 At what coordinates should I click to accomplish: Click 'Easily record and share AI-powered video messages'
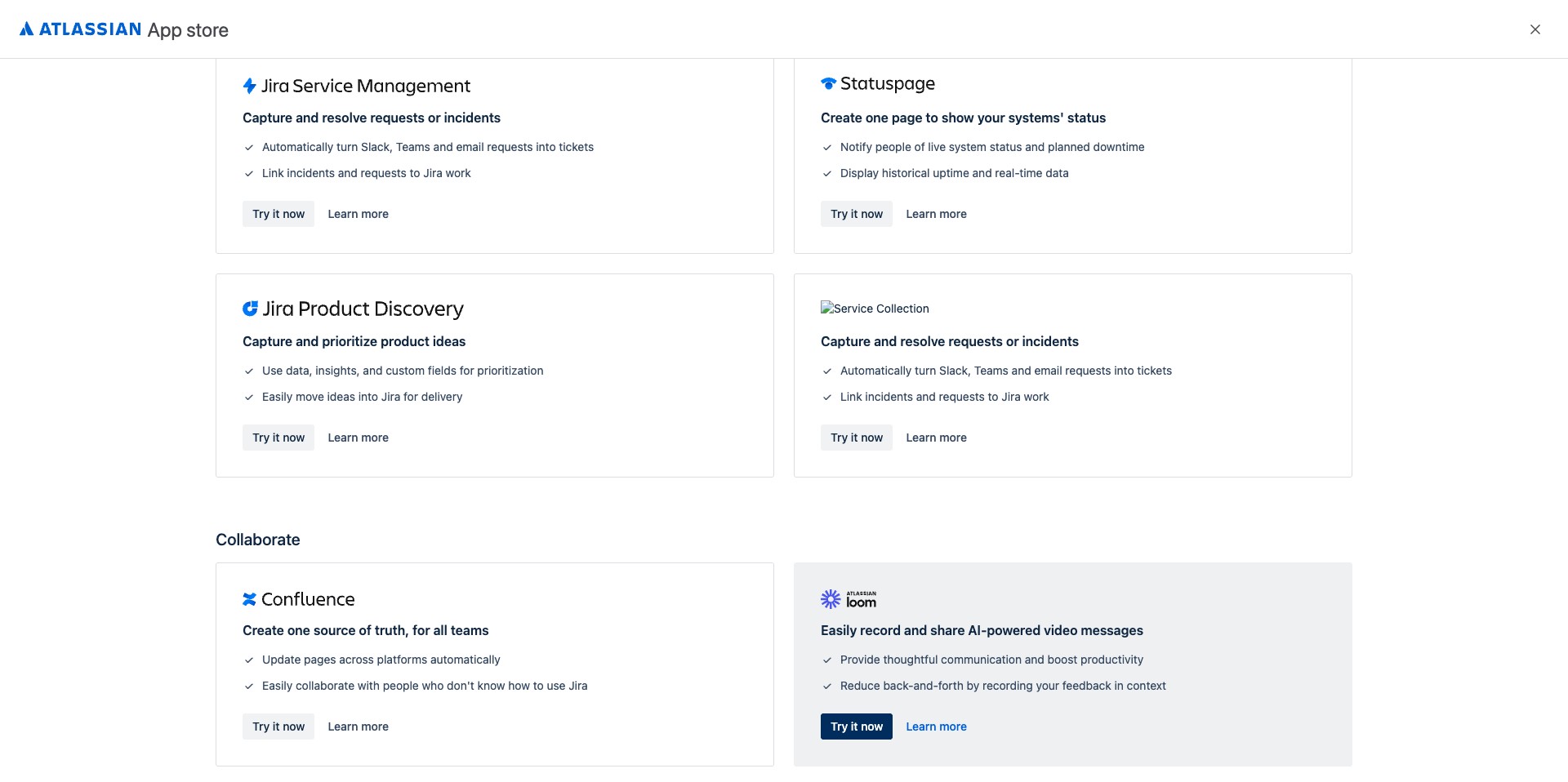tap(982, 630)
